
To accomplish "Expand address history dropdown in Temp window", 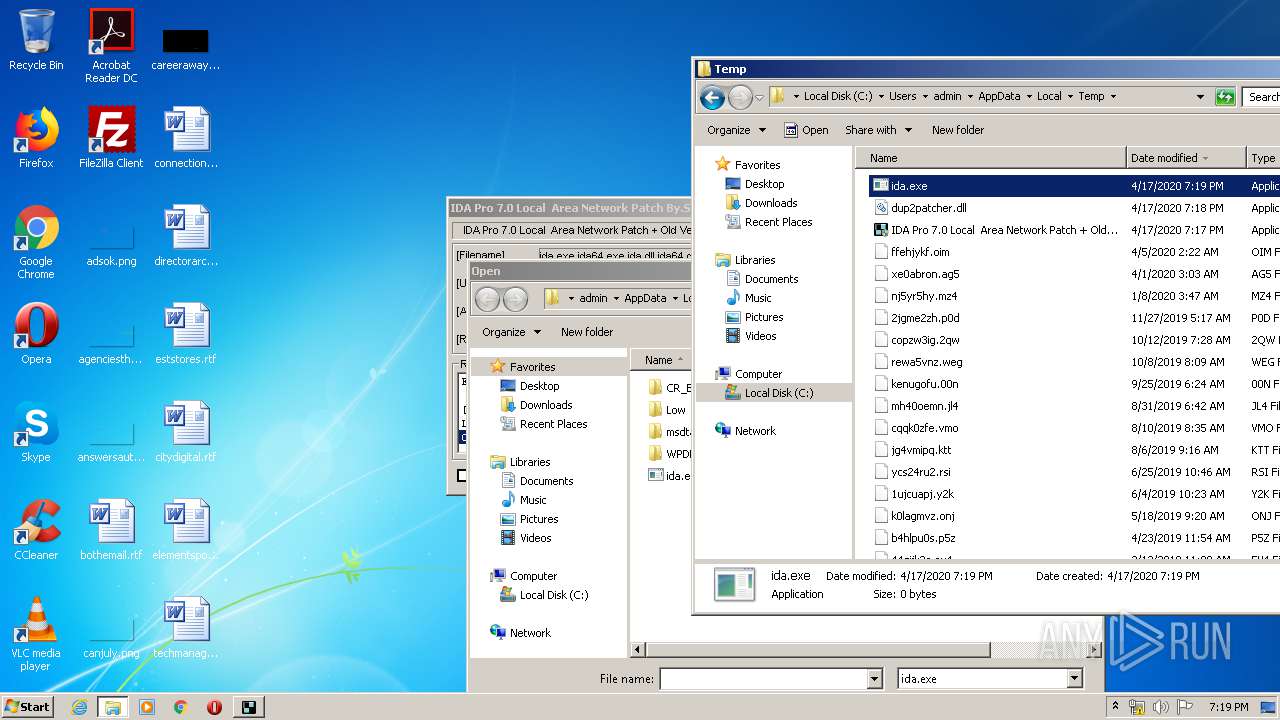I will 1200,97.
